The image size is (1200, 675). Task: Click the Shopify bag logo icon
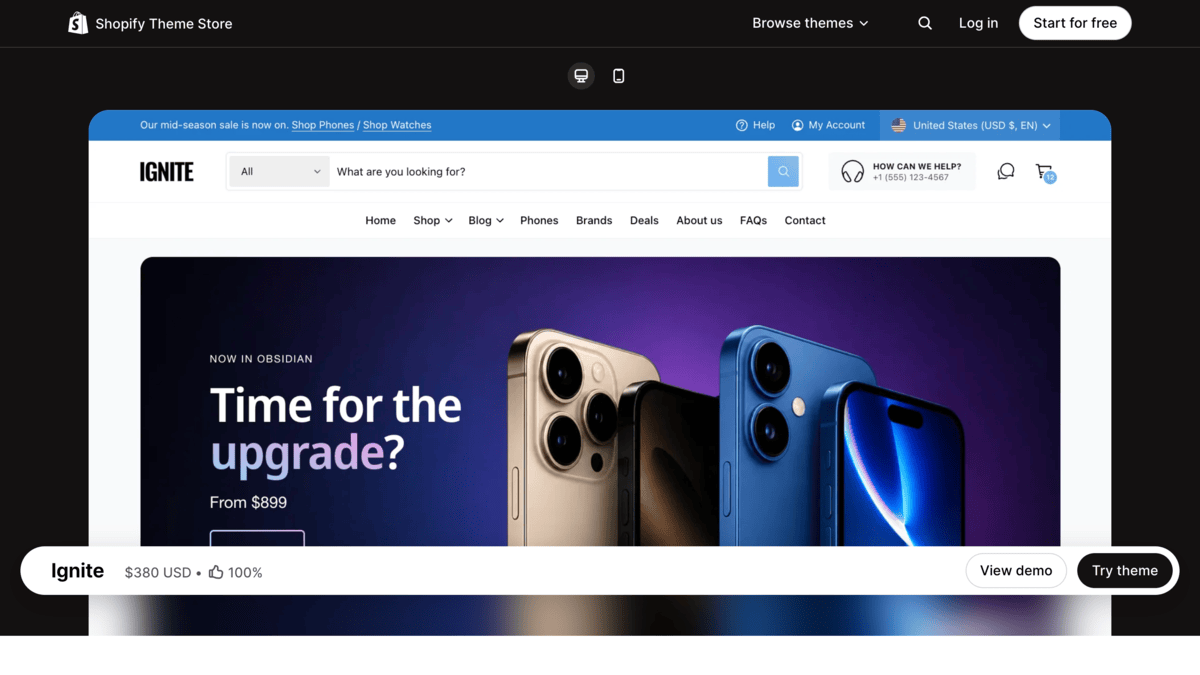pyautogui.click(x=78, y=23)
